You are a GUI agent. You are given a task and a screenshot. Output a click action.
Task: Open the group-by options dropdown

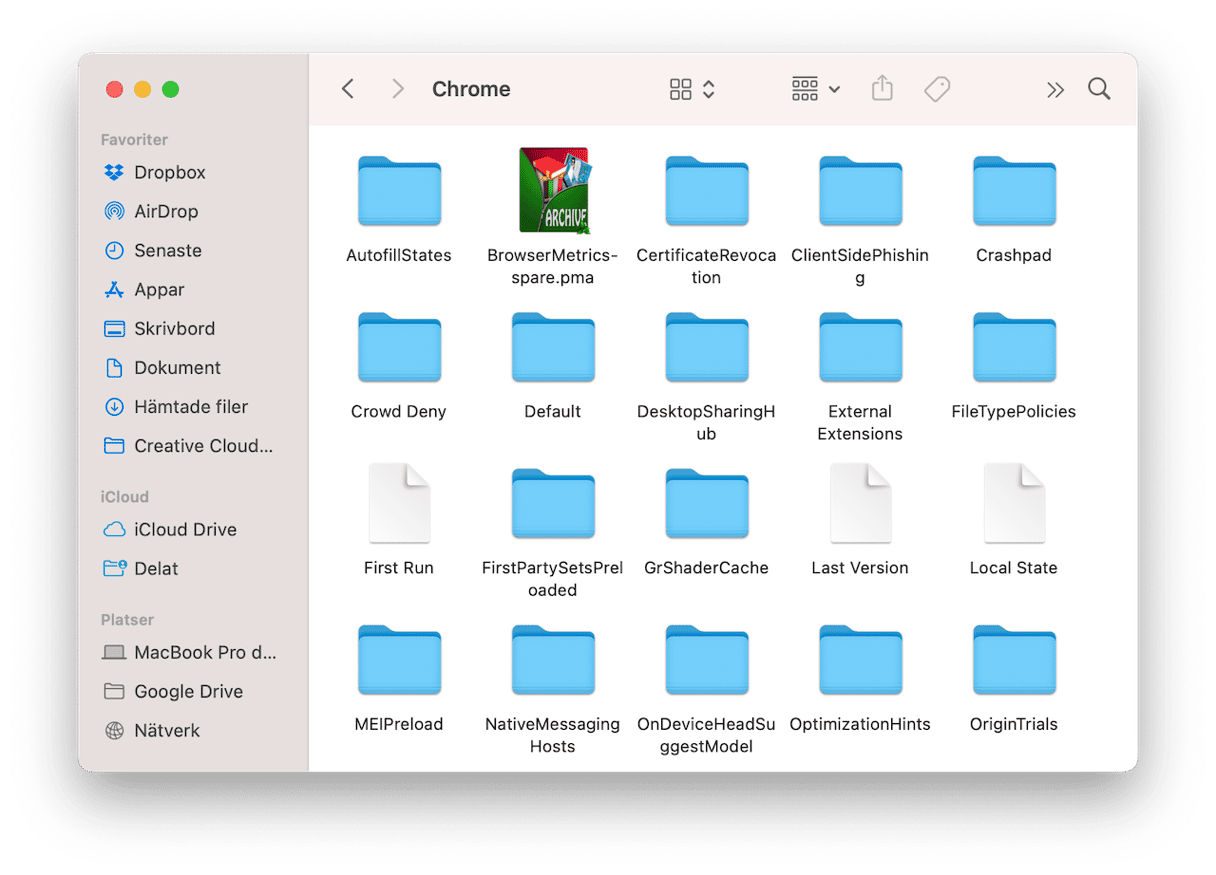[x=816, y=89]
